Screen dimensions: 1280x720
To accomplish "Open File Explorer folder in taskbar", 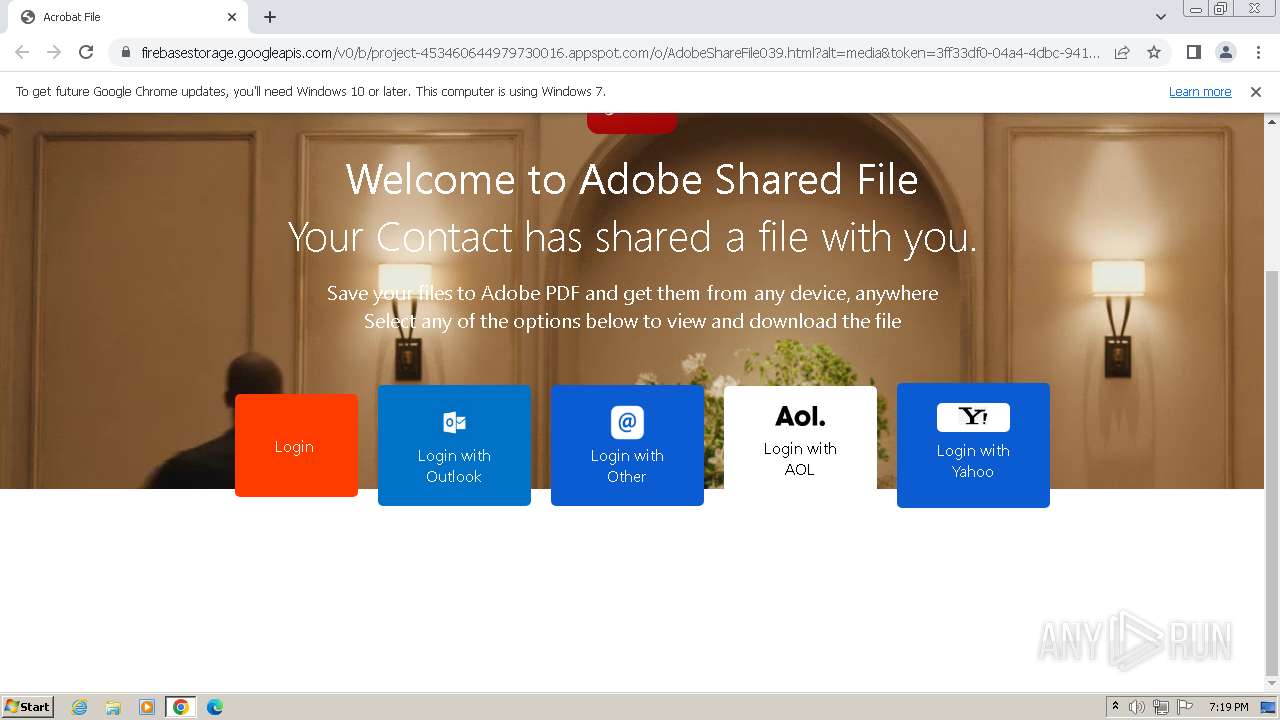I will click(x=113, y=707).
